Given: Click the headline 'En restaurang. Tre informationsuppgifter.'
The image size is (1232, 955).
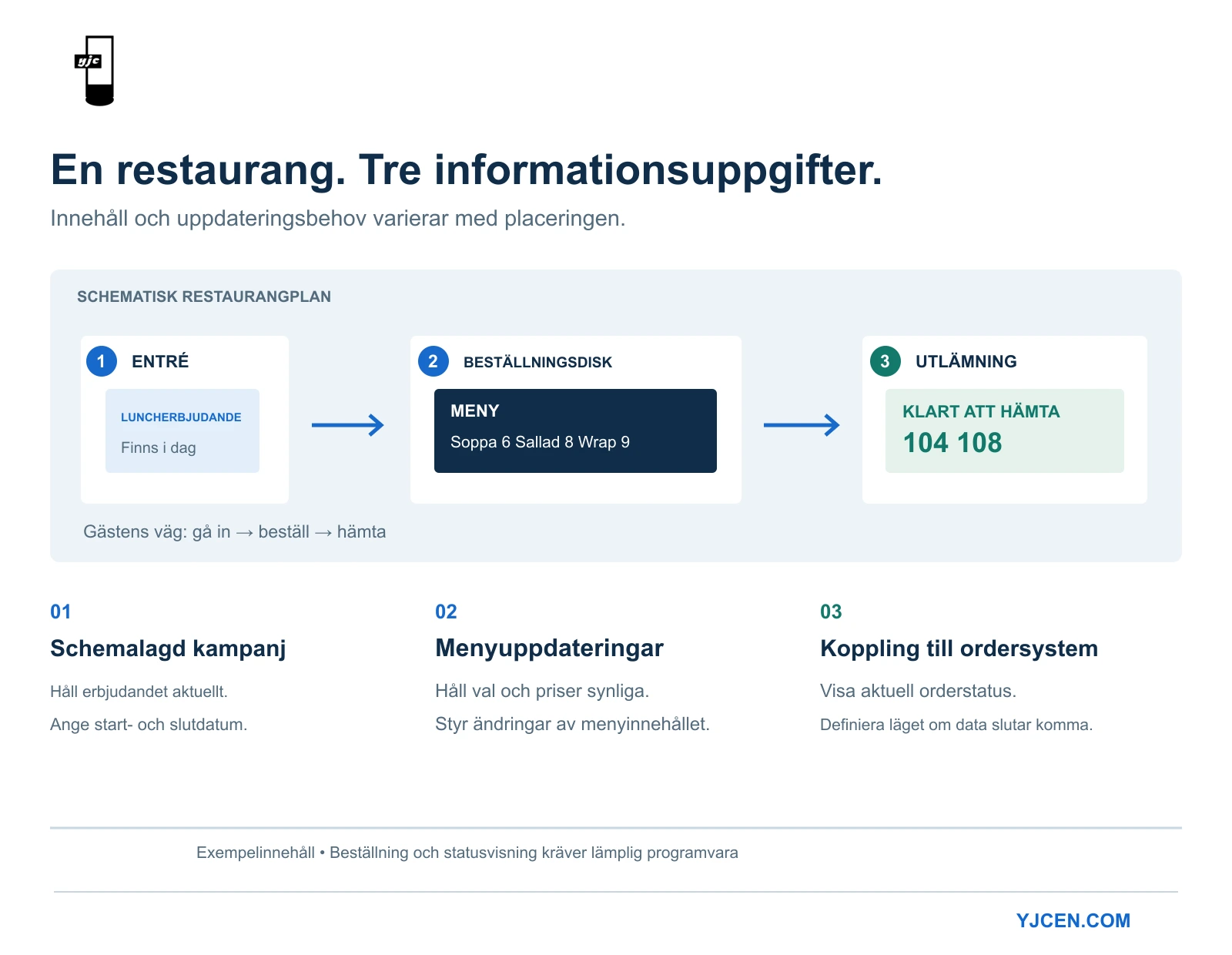Looking at the screenshot, I should coord(466,170).
